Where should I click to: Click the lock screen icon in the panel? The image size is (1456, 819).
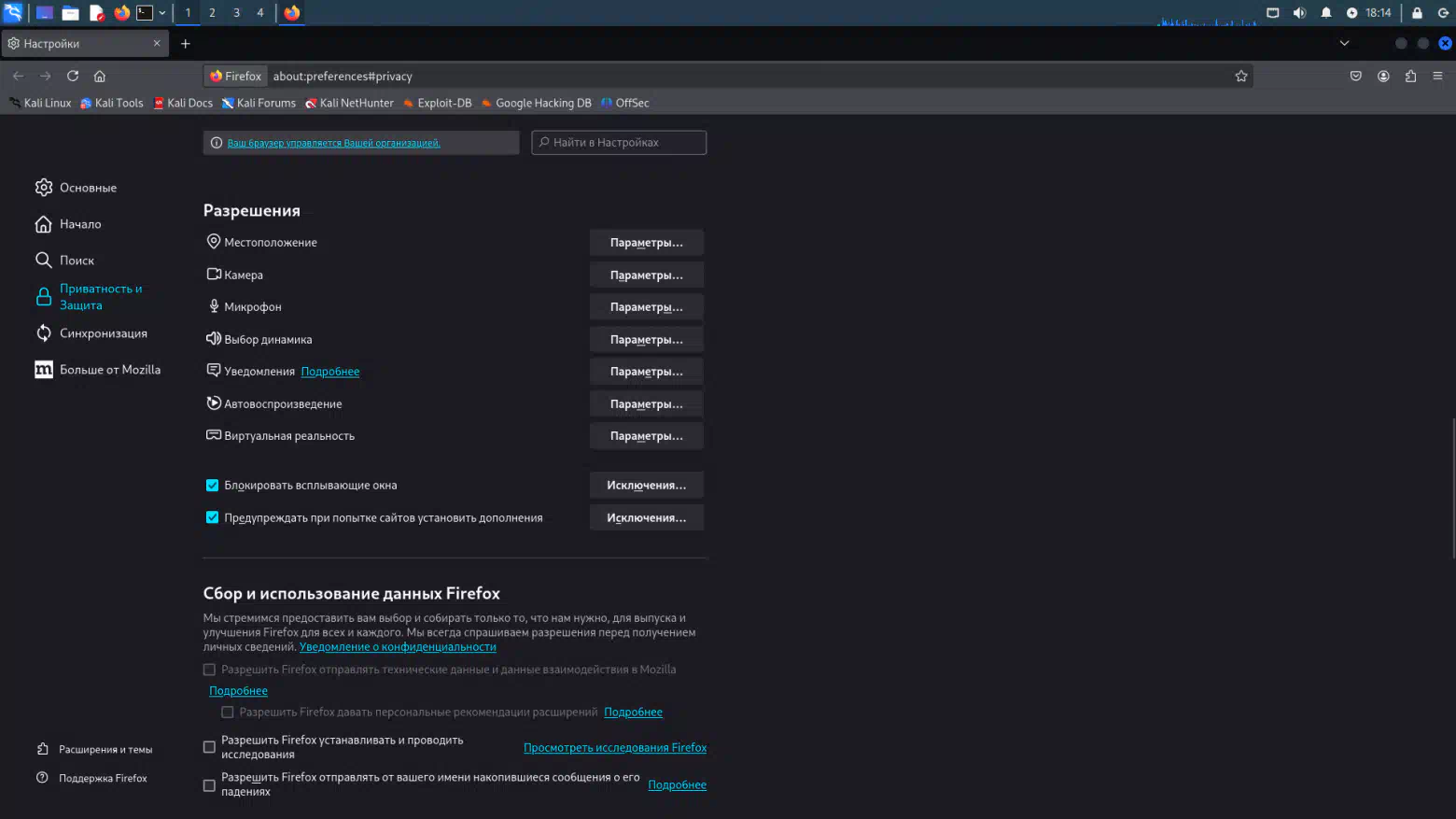(x=1417, y=13)
